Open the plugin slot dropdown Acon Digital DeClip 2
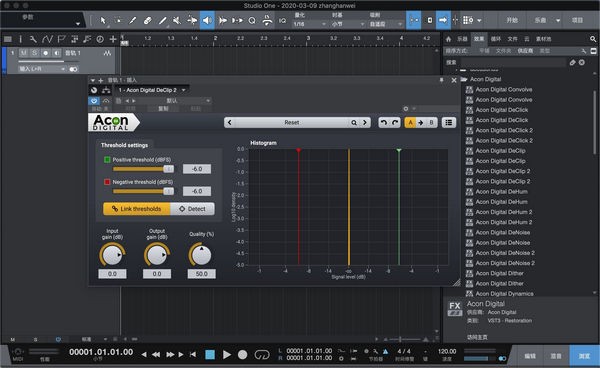 pos(152,90)
